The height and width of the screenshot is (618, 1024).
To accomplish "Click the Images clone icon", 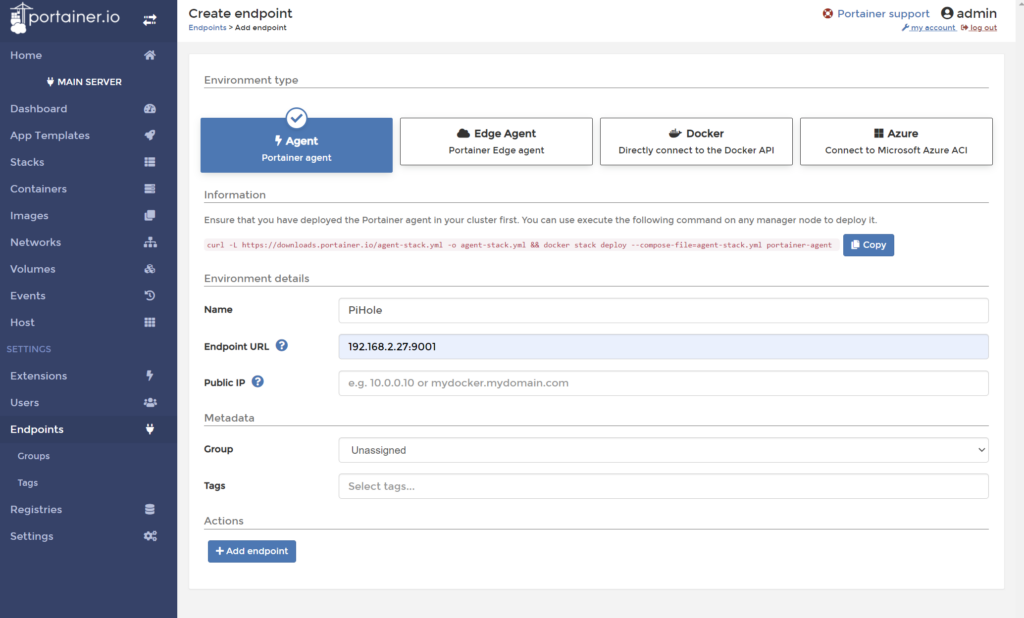I will tap(150, 216).
